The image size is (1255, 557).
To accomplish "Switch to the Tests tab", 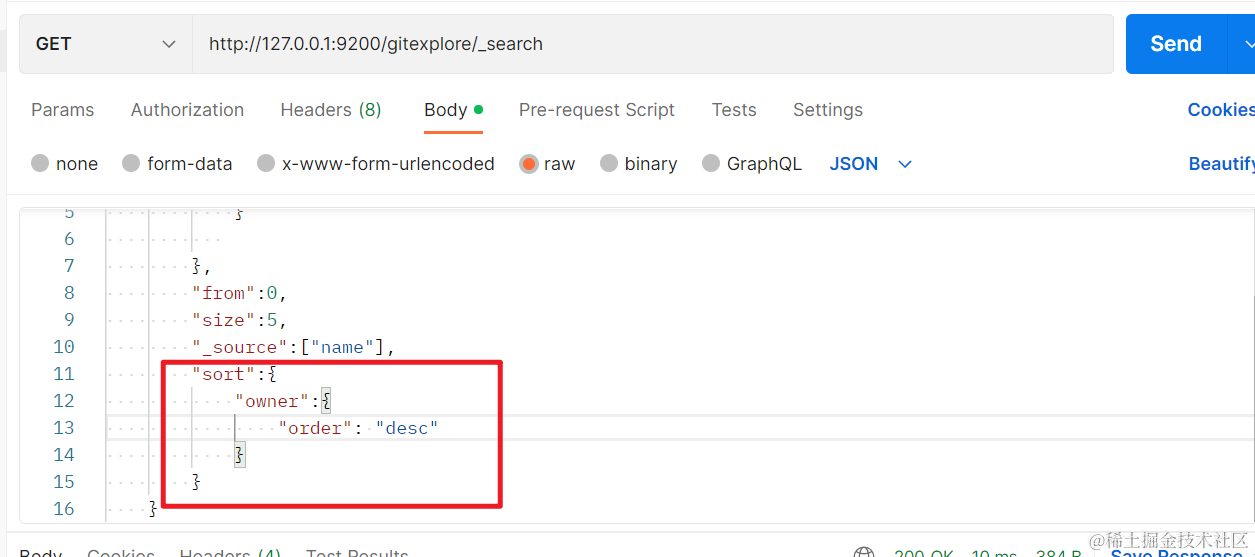I will 734,110.
